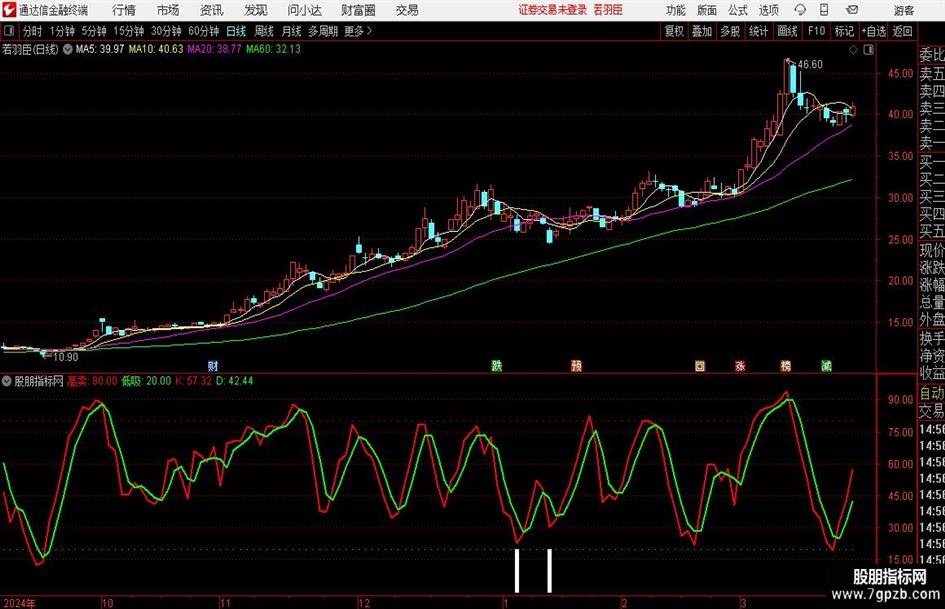This screenshot has height=609, width=945.
Task: Open the 版面 menu
Action: click(707, 10)
